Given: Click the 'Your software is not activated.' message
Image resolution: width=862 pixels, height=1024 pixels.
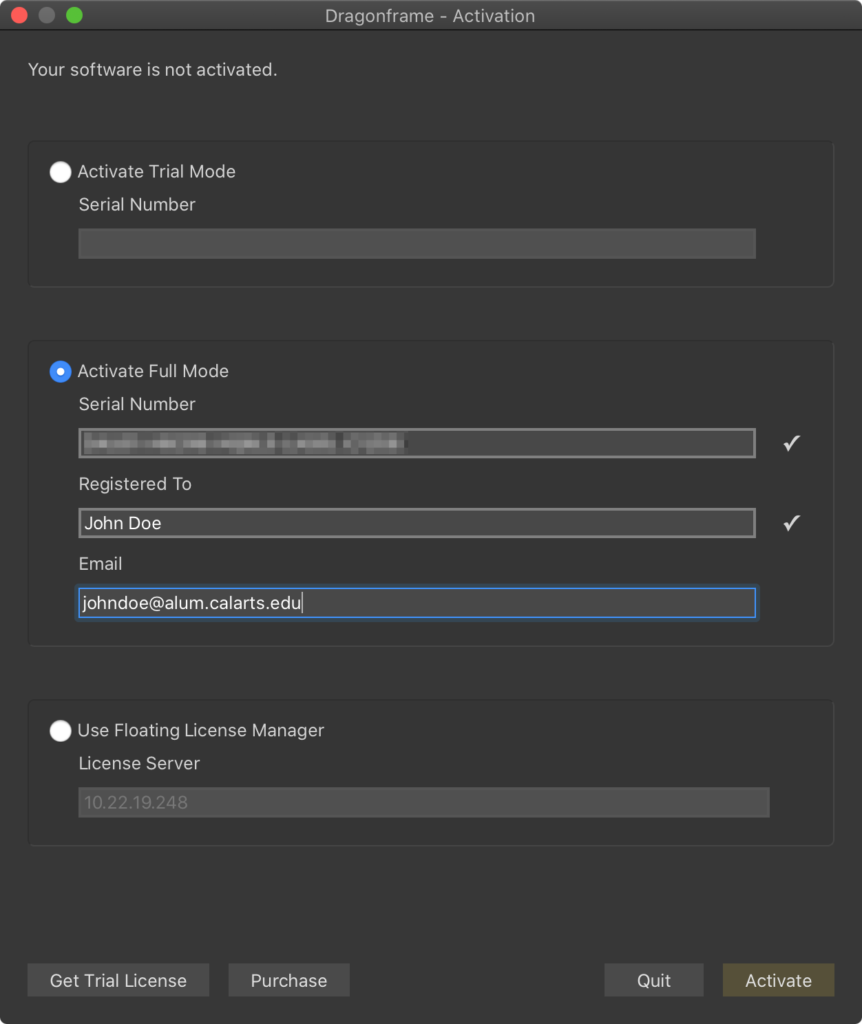Looking at the screenshot, I should click(152, 70).
